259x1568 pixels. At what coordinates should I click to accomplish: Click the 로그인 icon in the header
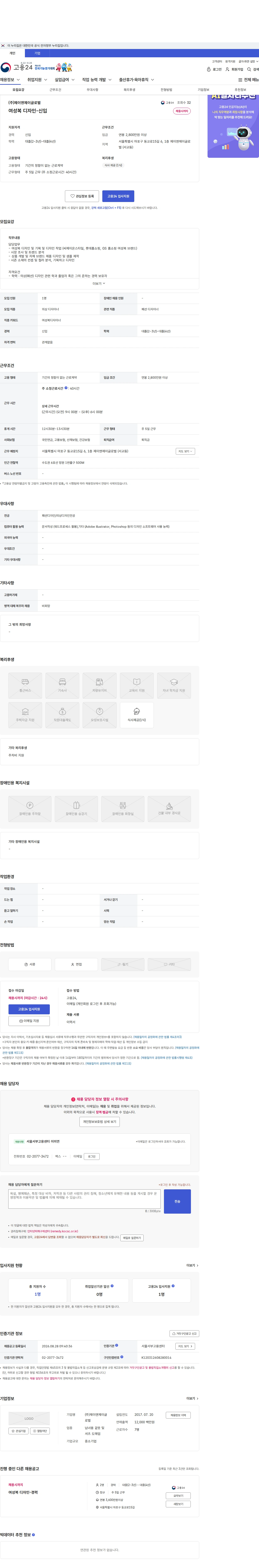[x=209, y=69]
